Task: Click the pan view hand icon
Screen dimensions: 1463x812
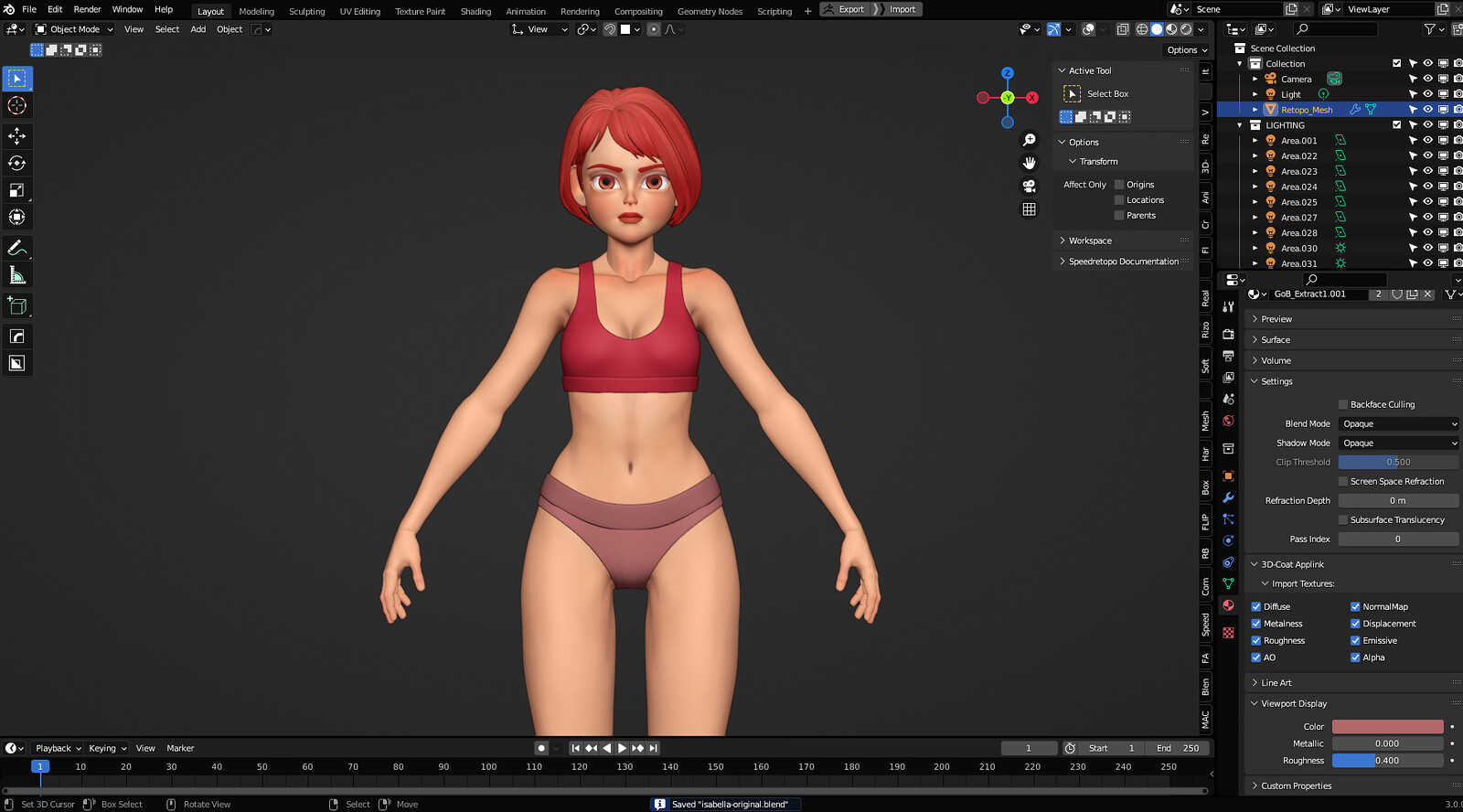Action: point(1029,163)
